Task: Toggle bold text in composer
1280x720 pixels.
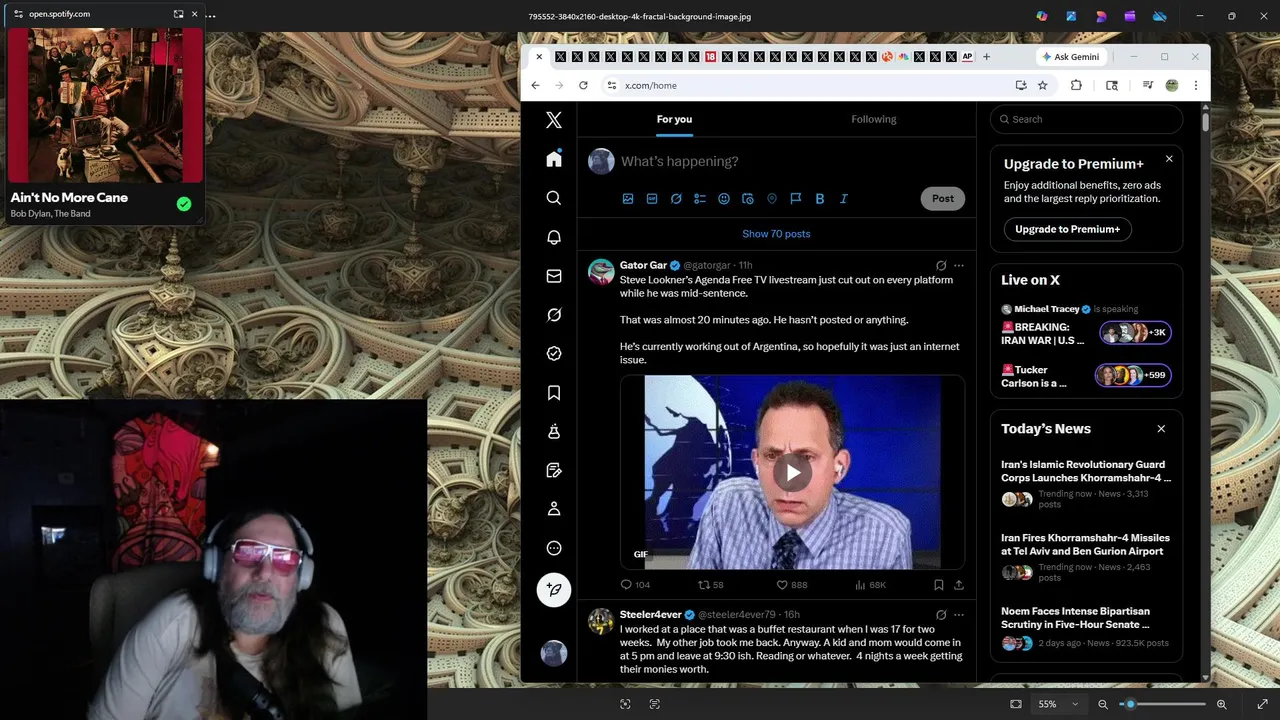Action: [x=820, y=199]
